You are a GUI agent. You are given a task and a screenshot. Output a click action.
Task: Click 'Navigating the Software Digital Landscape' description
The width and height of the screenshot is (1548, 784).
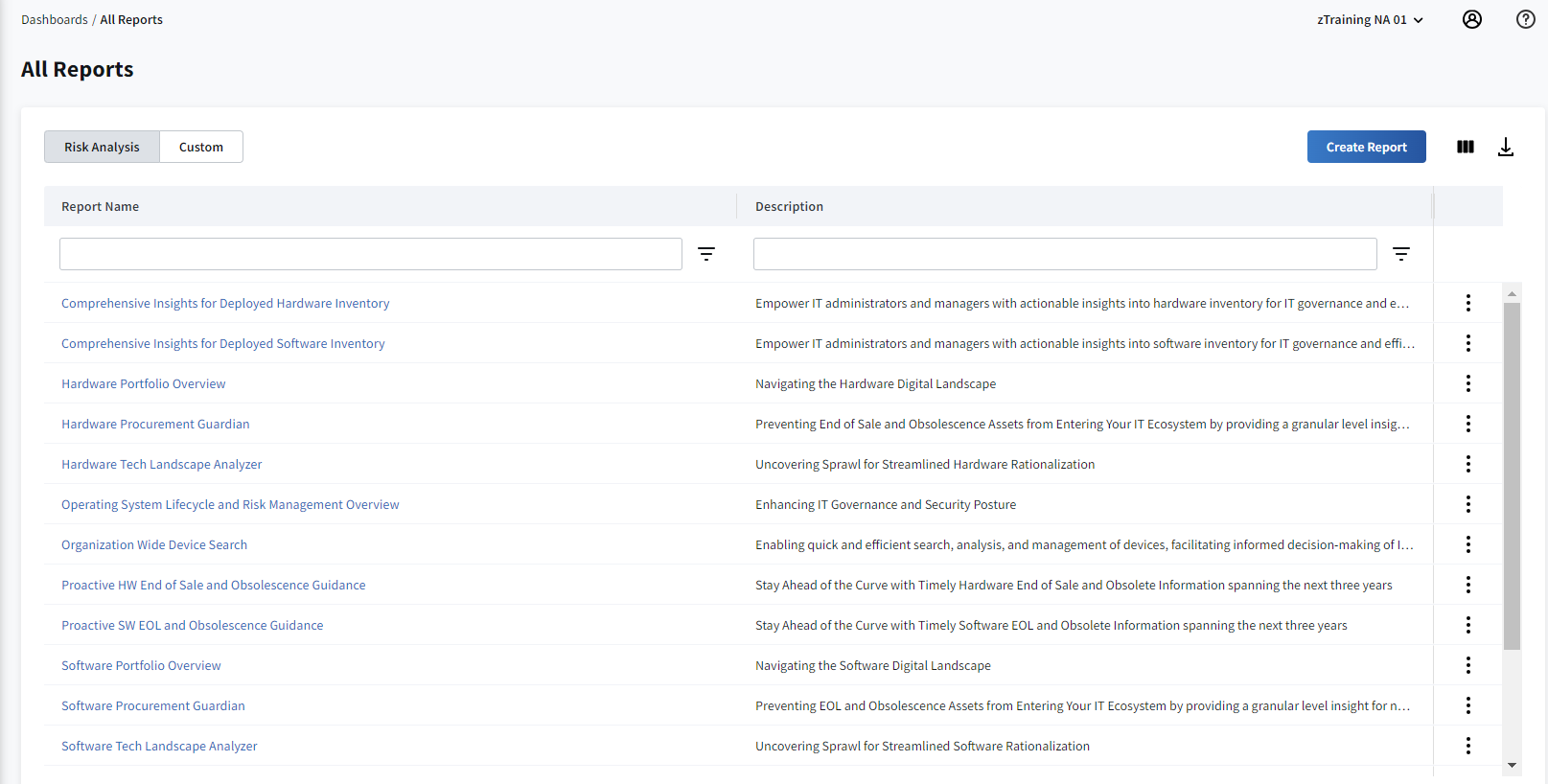[873, 665]
